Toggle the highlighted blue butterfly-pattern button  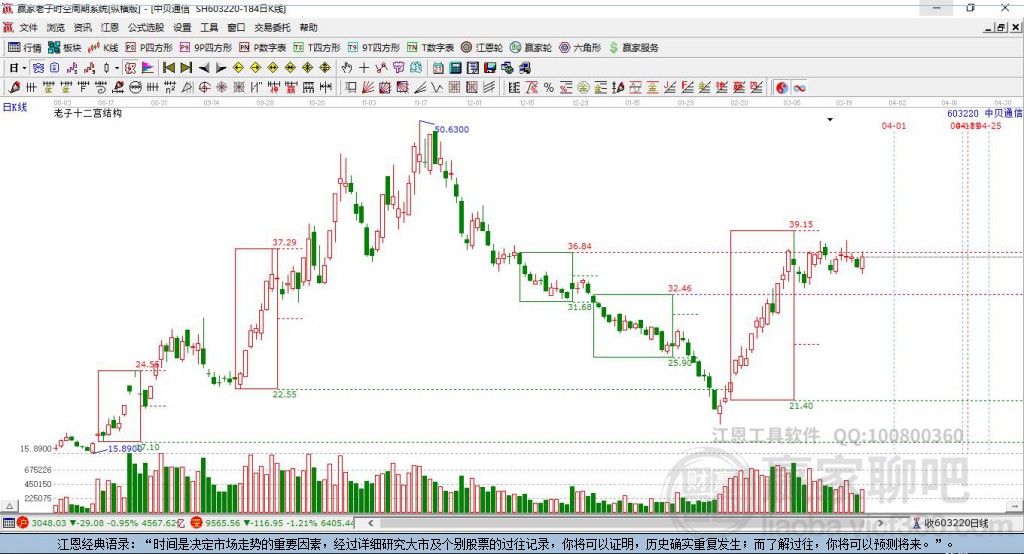[38, 67]
